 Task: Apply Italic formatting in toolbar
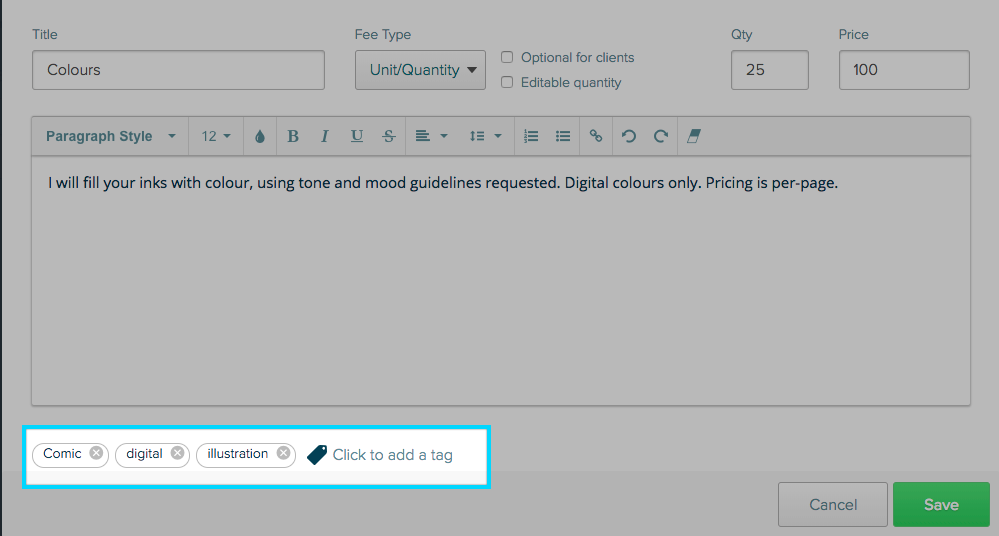point(325,136)
